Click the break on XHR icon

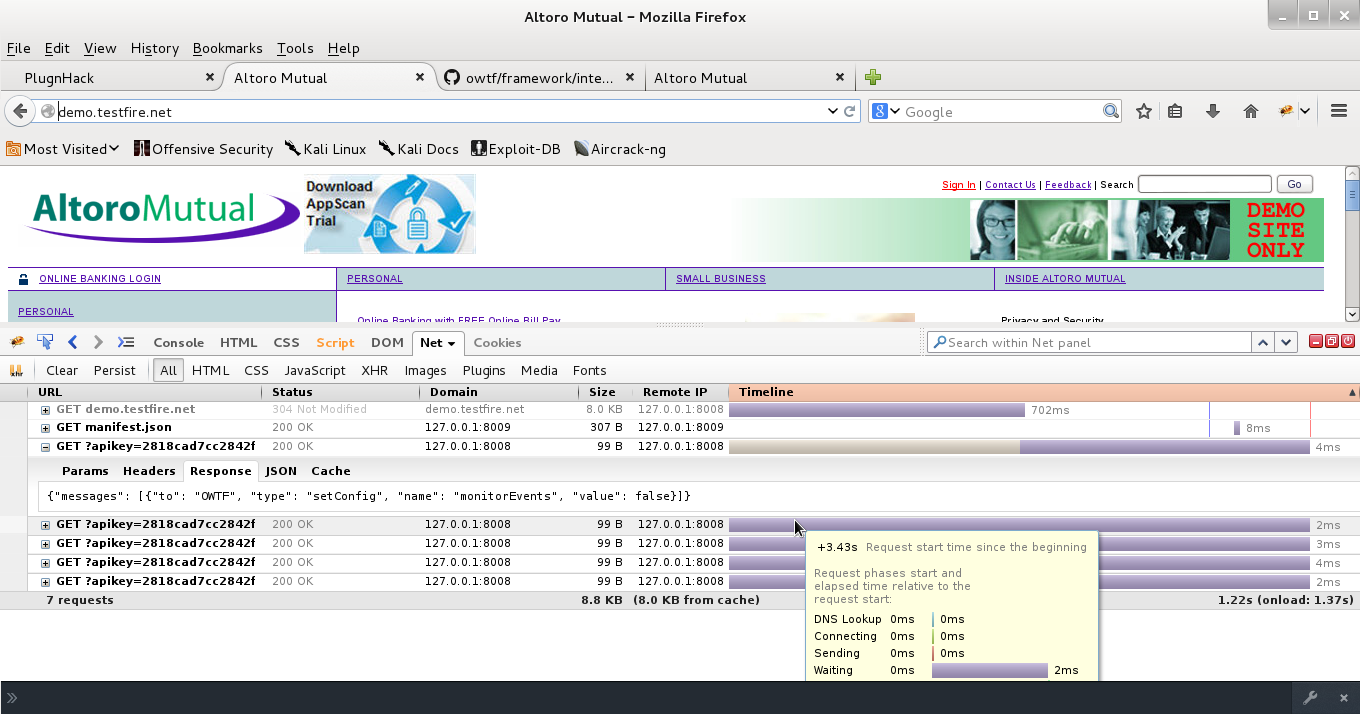(x=16, y=370)
